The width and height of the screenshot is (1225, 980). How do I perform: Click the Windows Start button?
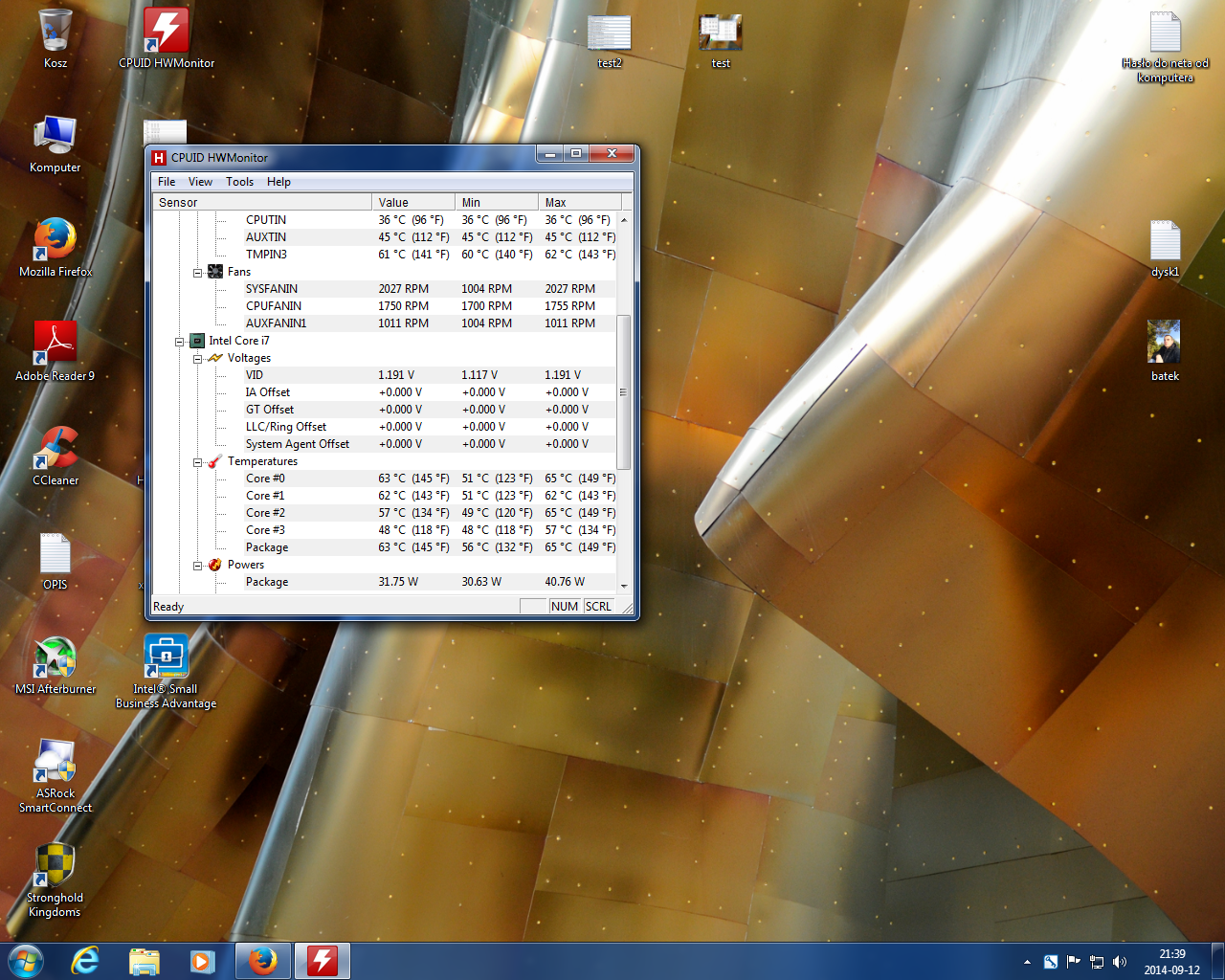pos(26,961)
